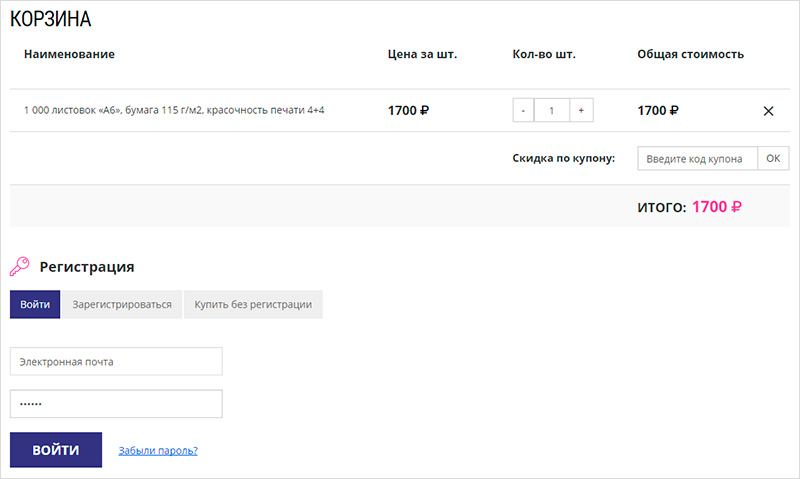Click the КОРЗИНА page heading
800x479 pixels.
click(51, 19)
